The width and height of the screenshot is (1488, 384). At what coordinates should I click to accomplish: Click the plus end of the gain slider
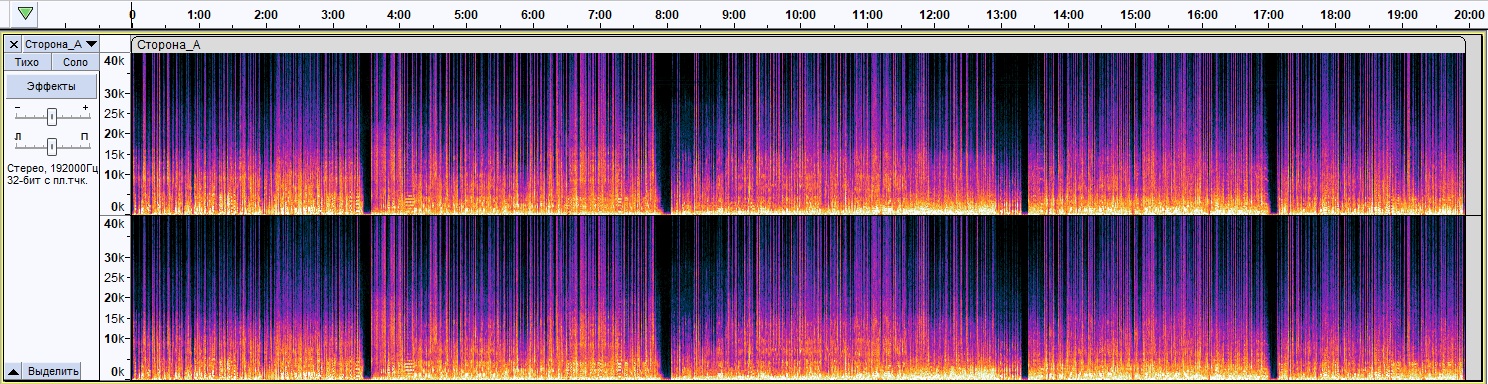tap(86, 107)
